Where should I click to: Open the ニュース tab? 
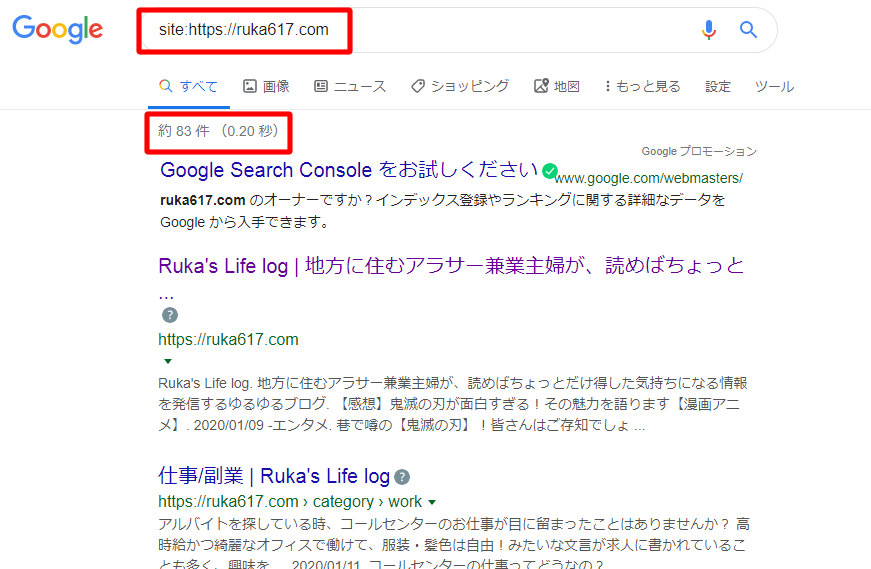350,86
